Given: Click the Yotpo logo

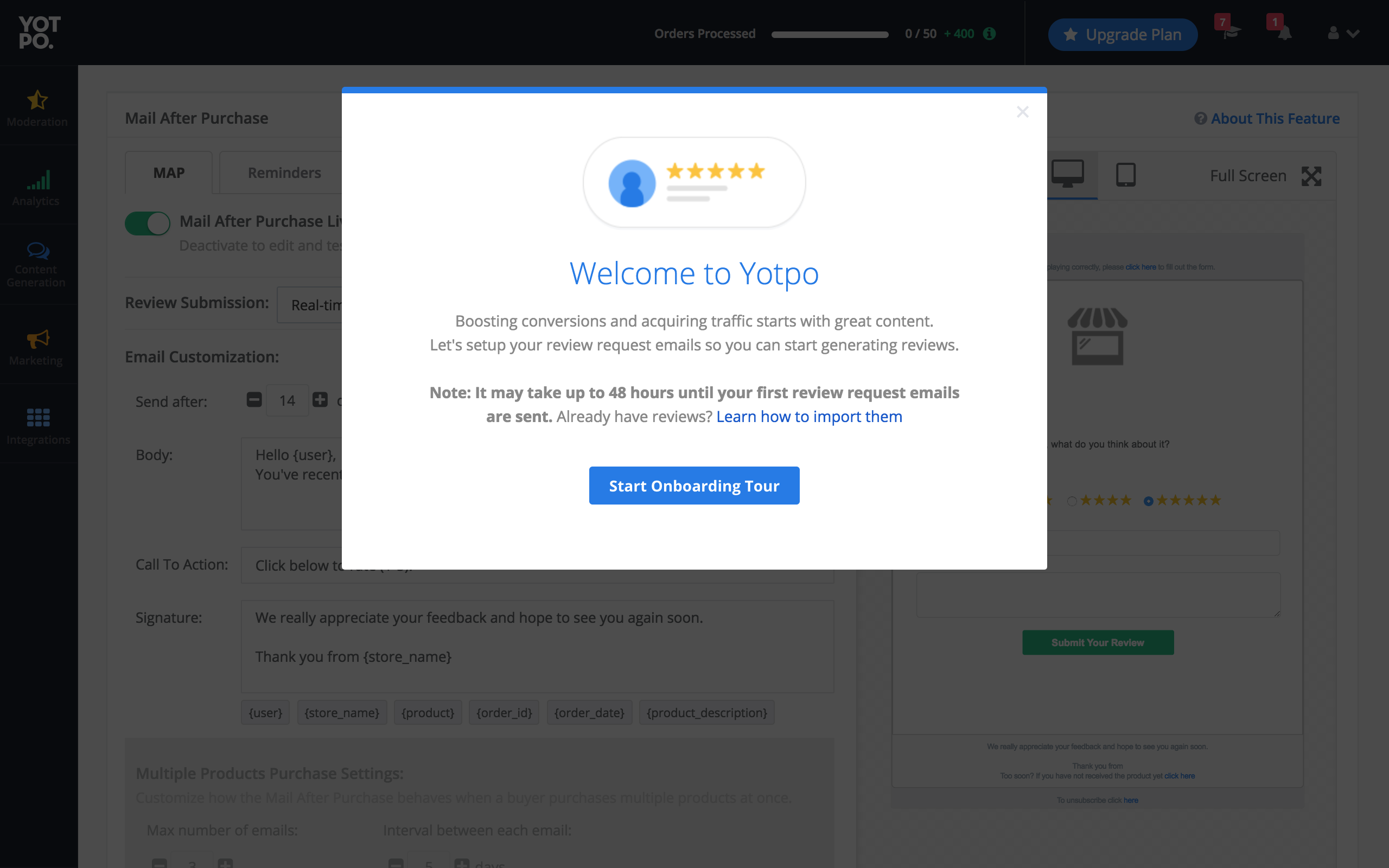Looking at the screenshot, I should coord(39,33).
